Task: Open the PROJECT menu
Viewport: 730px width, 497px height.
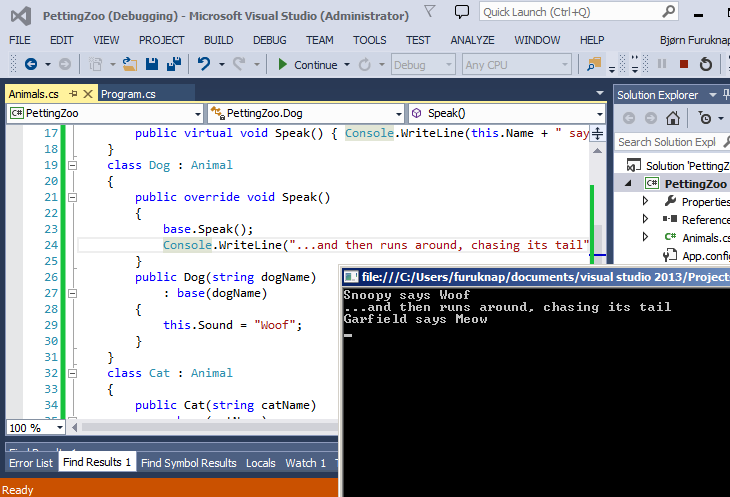Action: pyautogui.click(x=162, y=40)
